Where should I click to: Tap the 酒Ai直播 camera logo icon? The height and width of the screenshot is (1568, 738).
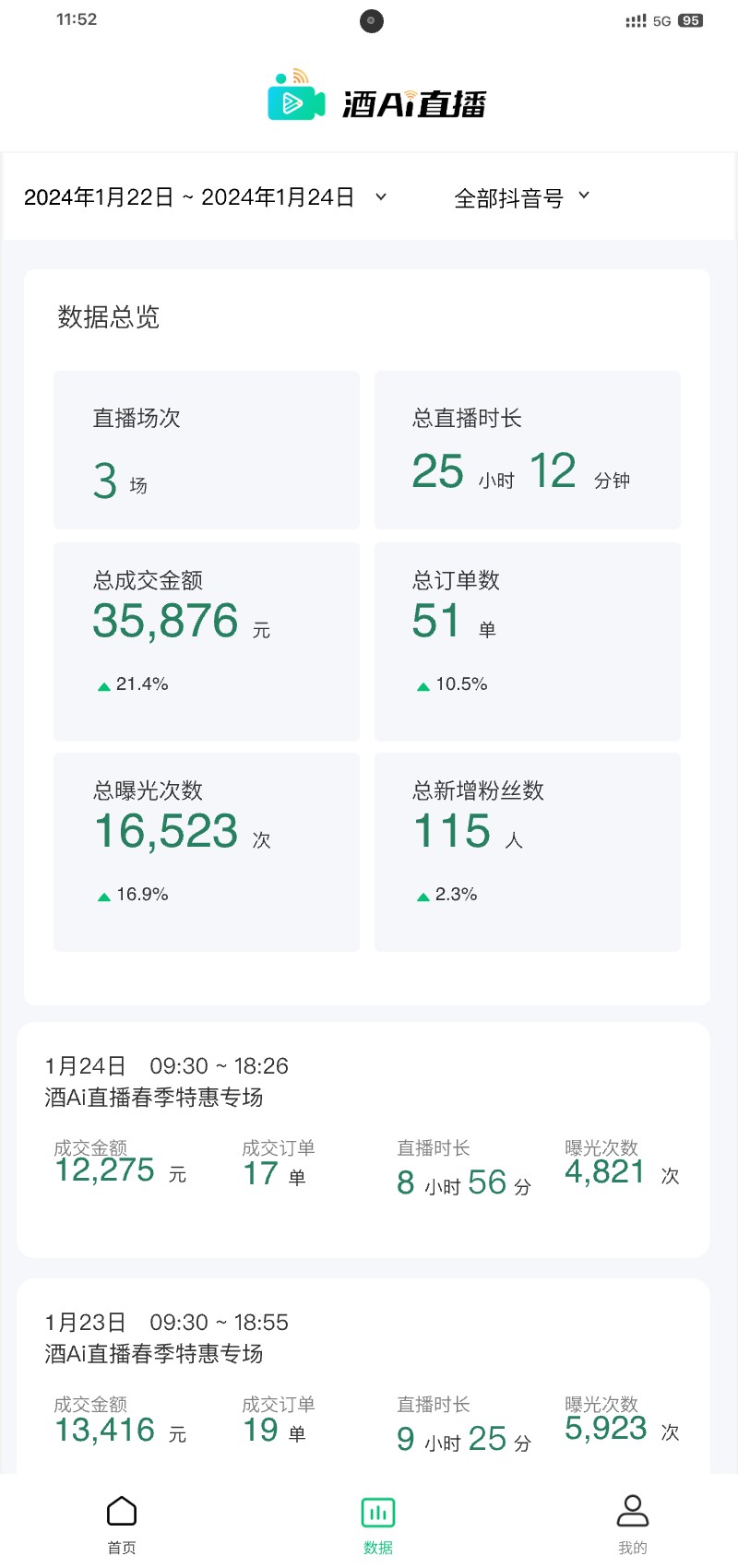[x=296, y=97]
